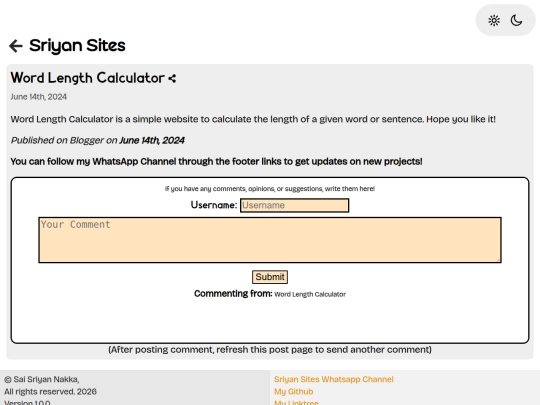540x405 pixels.
Task: Select the 'June 14th, 2024' date under title
Action: [39, 97]
